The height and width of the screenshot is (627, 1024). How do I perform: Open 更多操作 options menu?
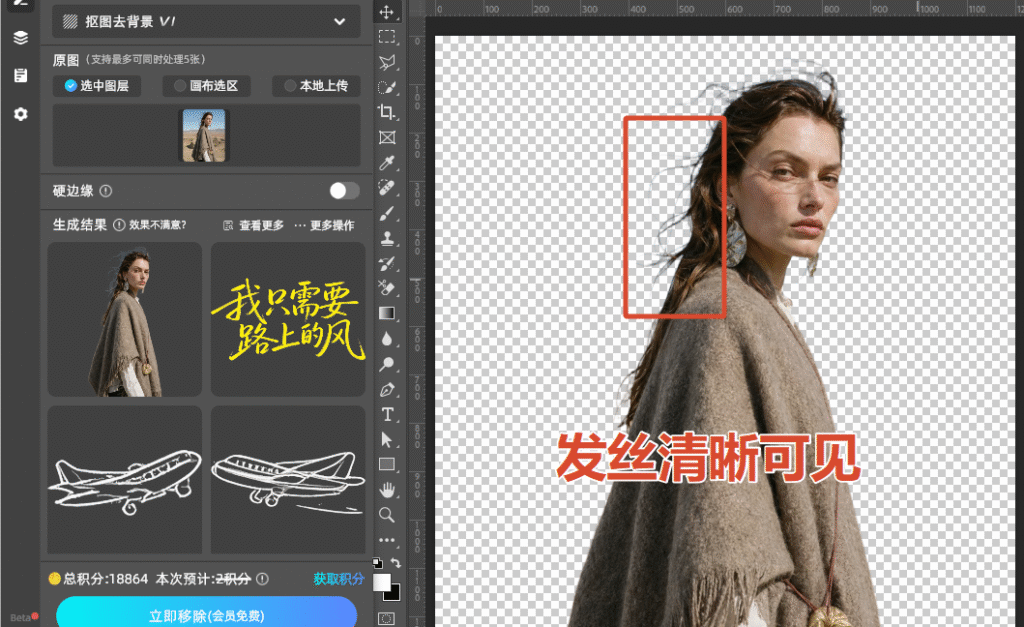324,225
